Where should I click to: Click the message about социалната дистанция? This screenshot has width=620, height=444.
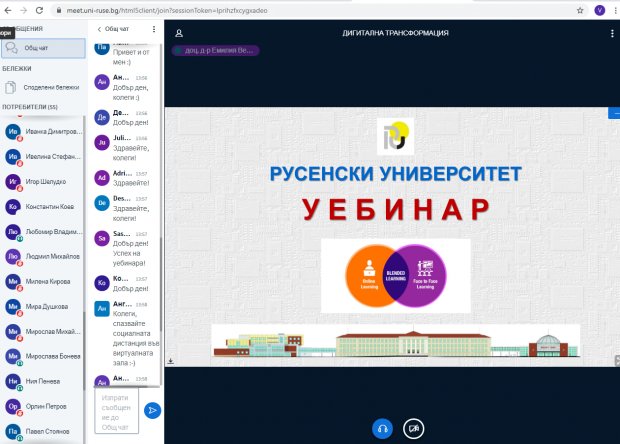tap(127, 333)
